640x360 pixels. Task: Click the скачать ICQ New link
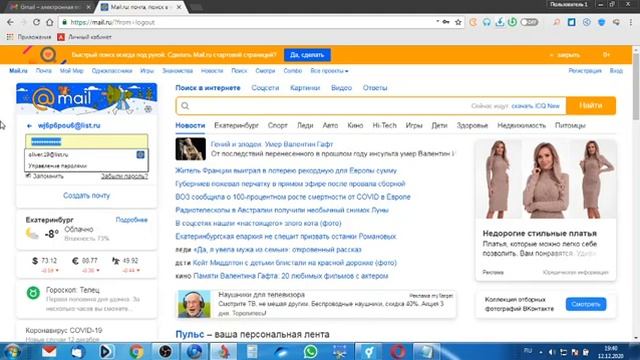pyautogui.click(x=536, y=106)
